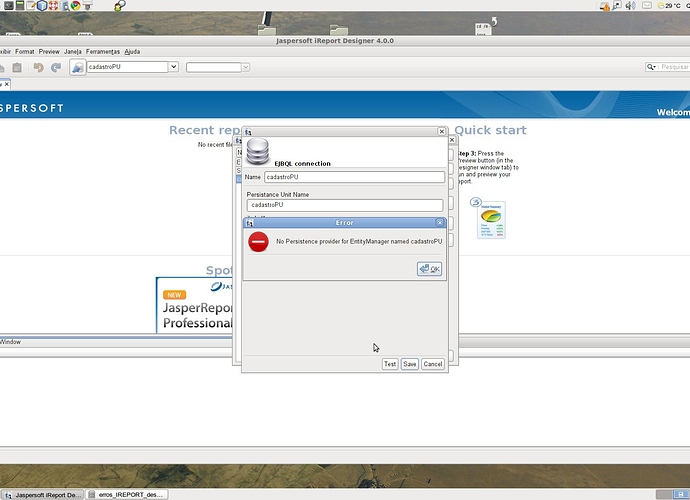Launch the blue cube VirtualBox icon
Viewport: 690px width, 500px height.
tap(42, 5)
